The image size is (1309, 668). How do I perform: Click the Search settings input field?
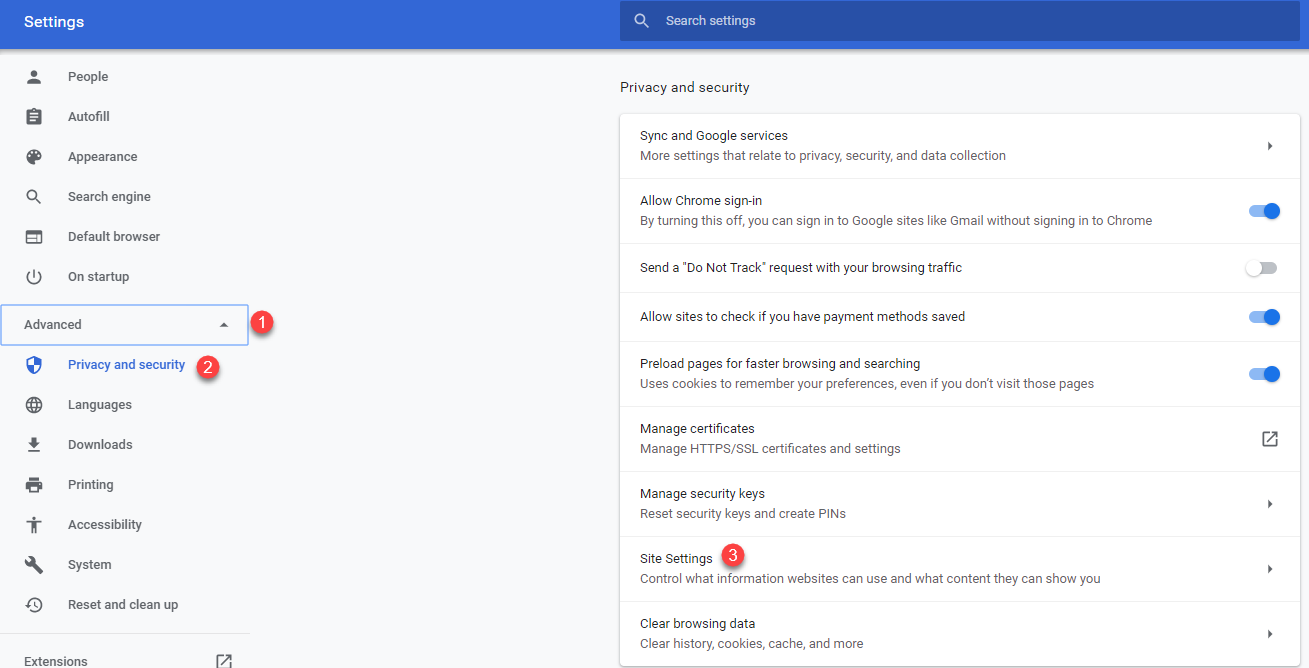[960, 21]
